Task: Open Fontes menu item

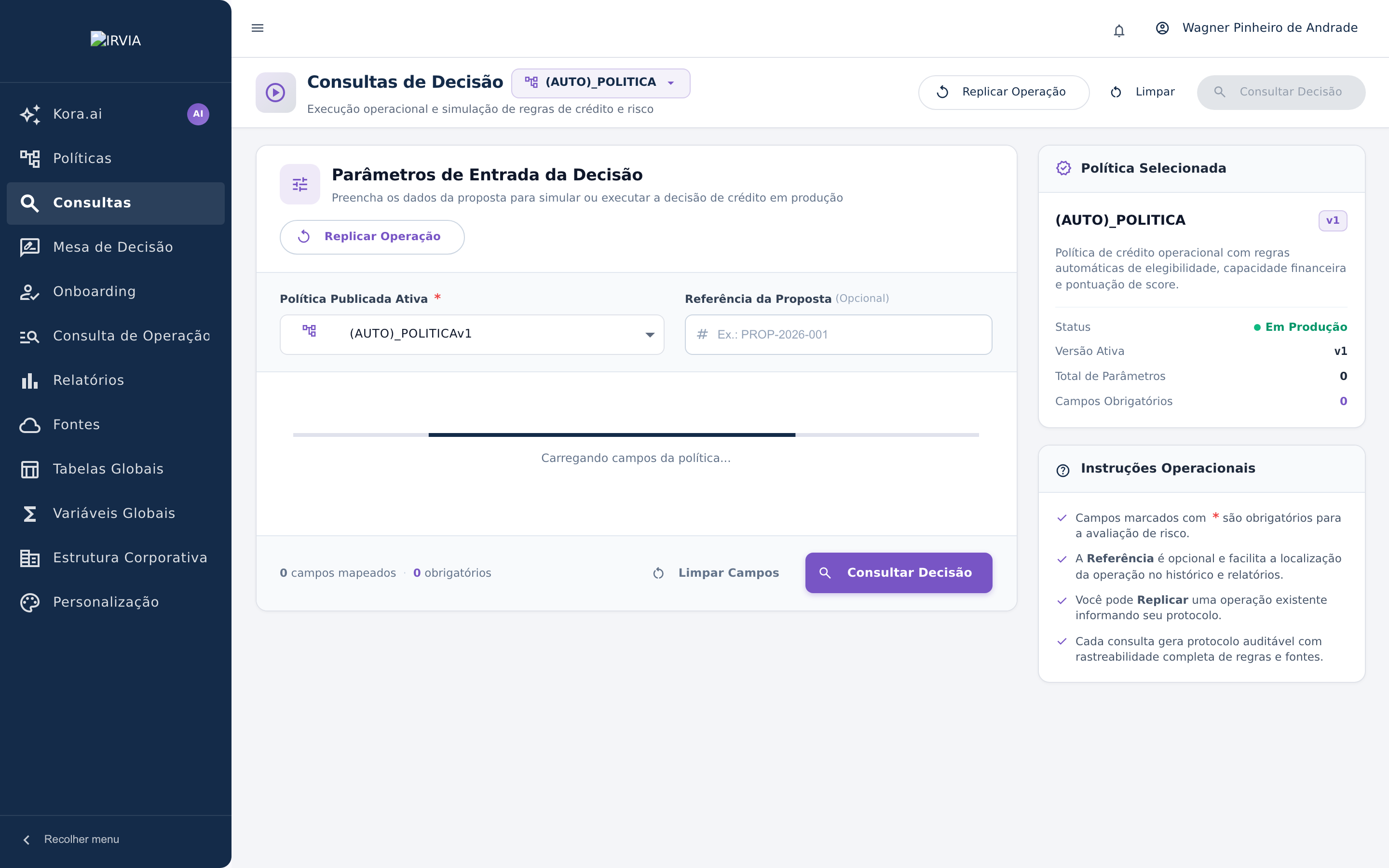Action: 115,425
